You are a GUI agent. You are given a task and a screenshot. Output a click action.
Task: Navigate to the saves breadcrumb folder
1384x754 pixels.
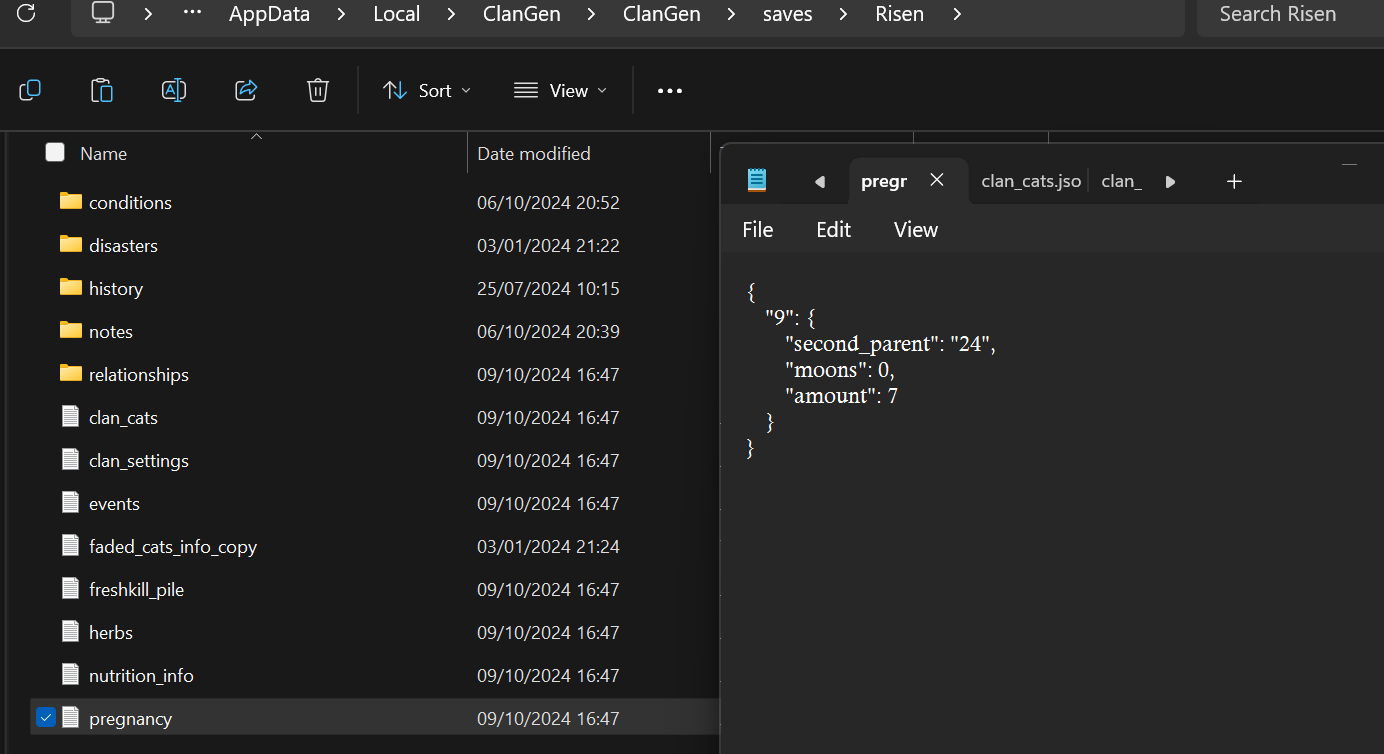pyautogui.click(x=787, y=14)
